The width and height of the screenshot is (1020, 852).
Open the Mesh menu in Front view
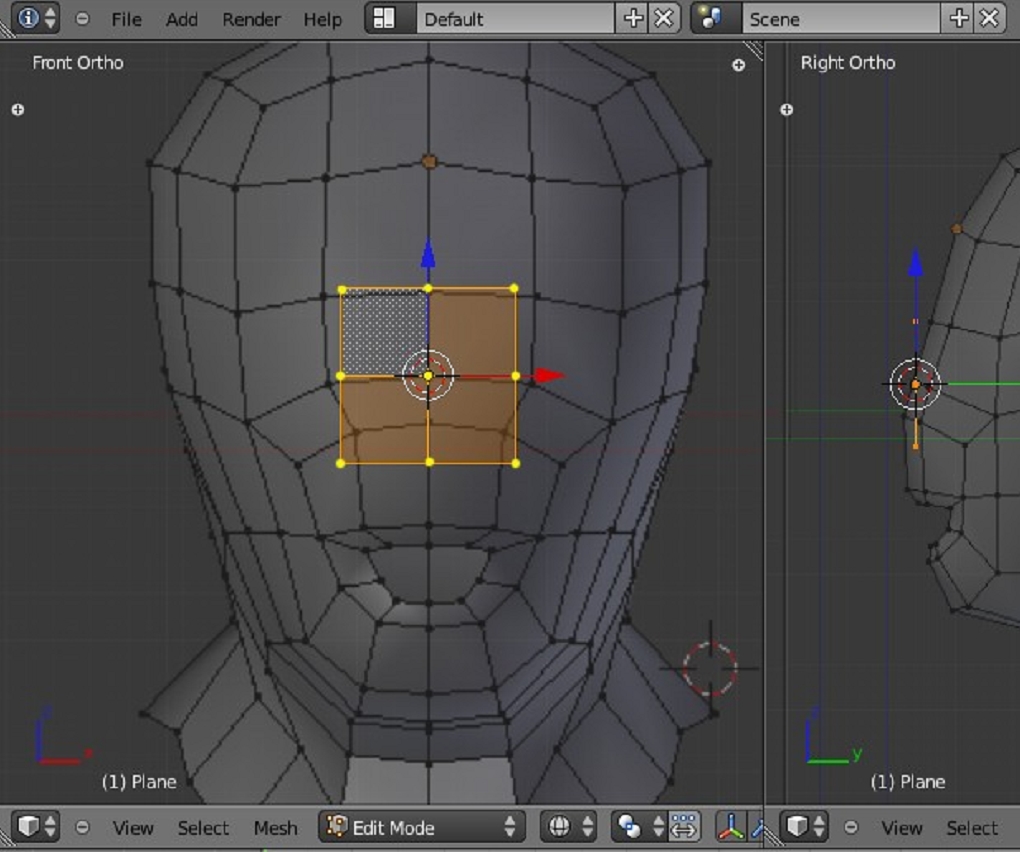click(x=275, y=828)
